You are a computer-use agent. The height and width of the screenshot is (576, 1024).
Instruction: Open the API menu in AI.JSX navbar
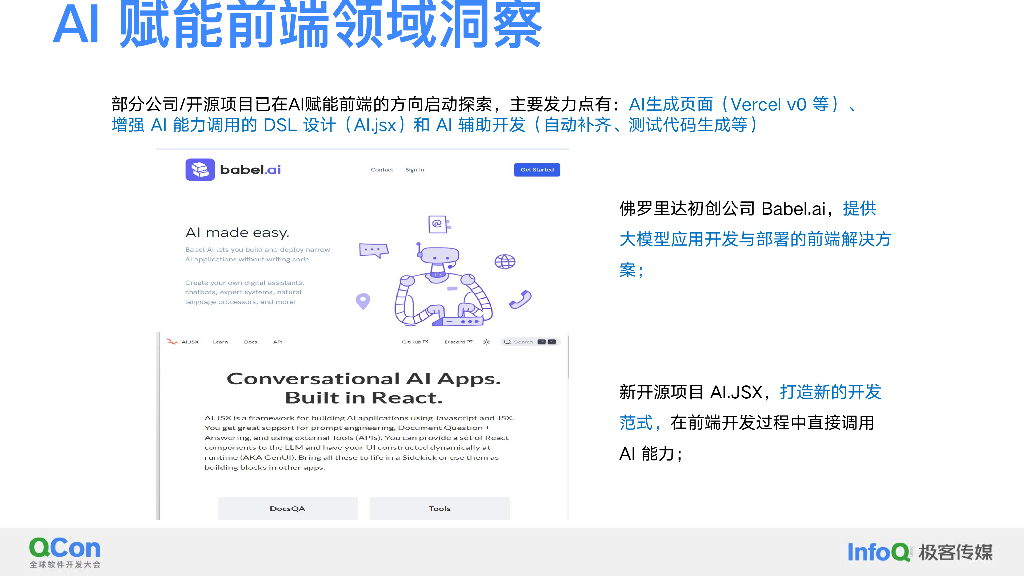278,342
